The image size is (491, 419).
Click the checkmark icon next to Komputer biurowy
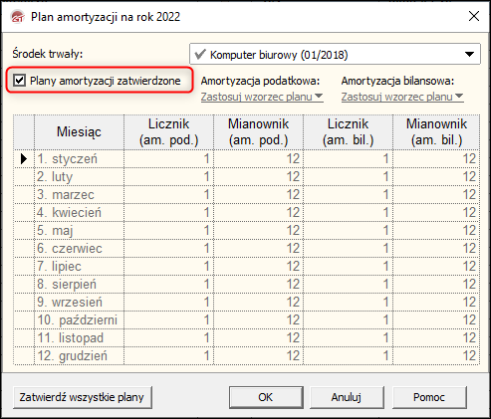tap(200, 54)
